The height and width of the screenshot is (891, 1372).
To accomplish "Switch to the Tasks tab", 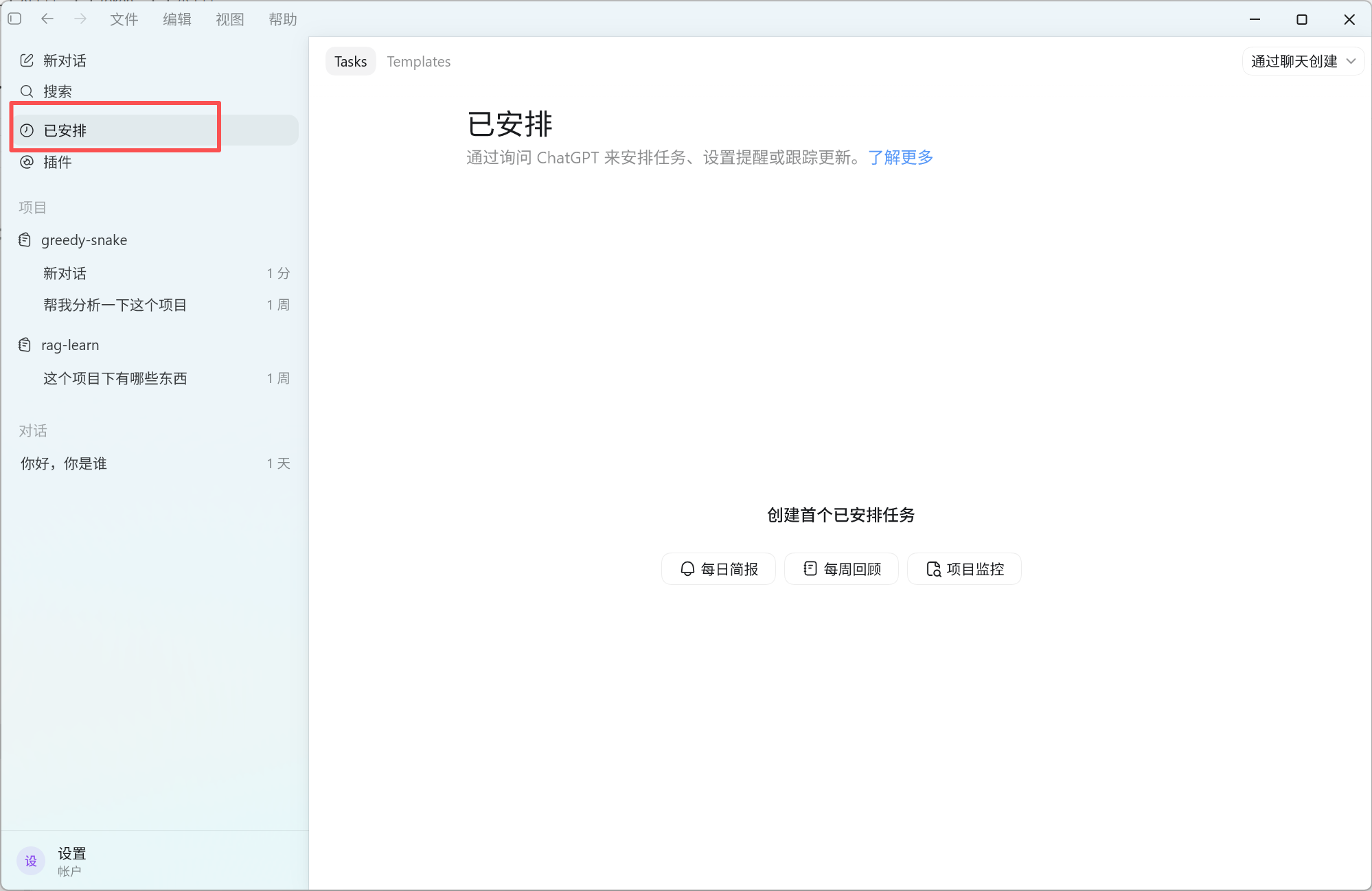I will click(x=351, y=61).
